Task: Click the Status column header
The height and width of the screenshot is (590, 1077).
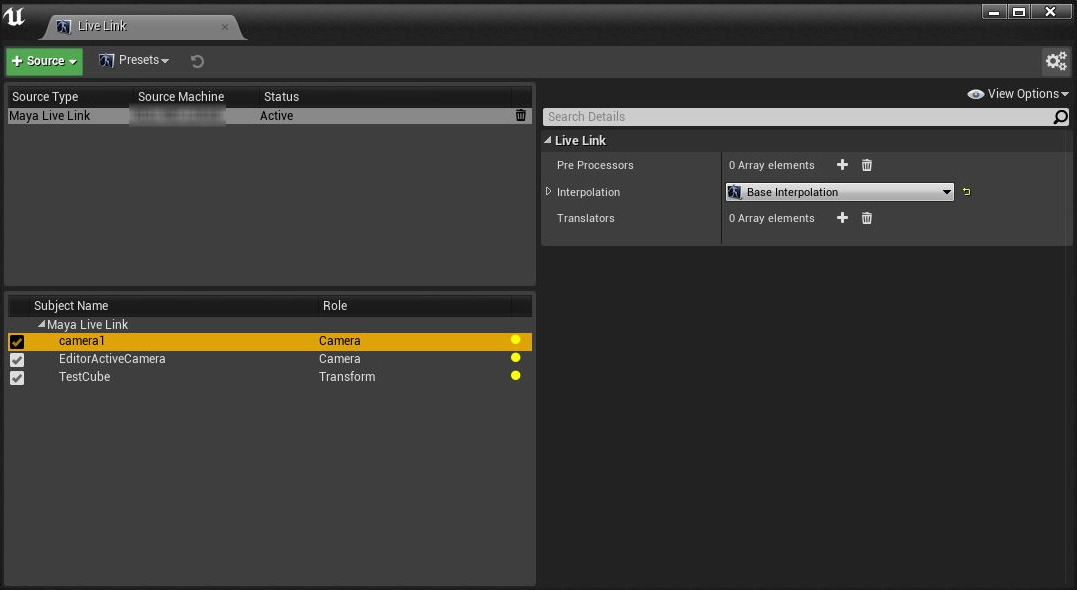Action: pyautogui.click(x=282, y=97)
